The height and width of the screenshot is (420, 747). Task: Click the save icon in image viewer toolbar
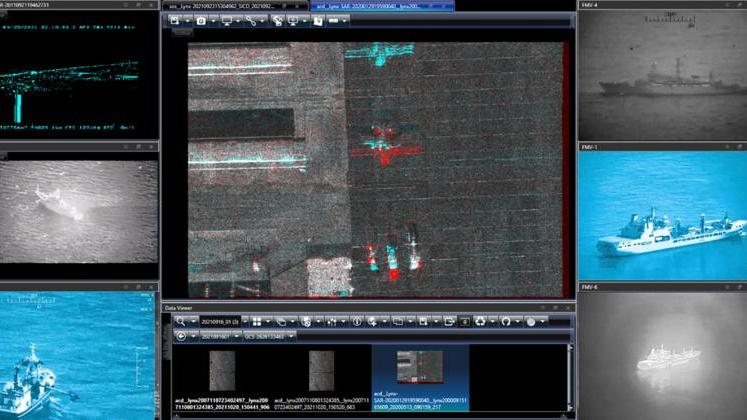click(175, 20)
